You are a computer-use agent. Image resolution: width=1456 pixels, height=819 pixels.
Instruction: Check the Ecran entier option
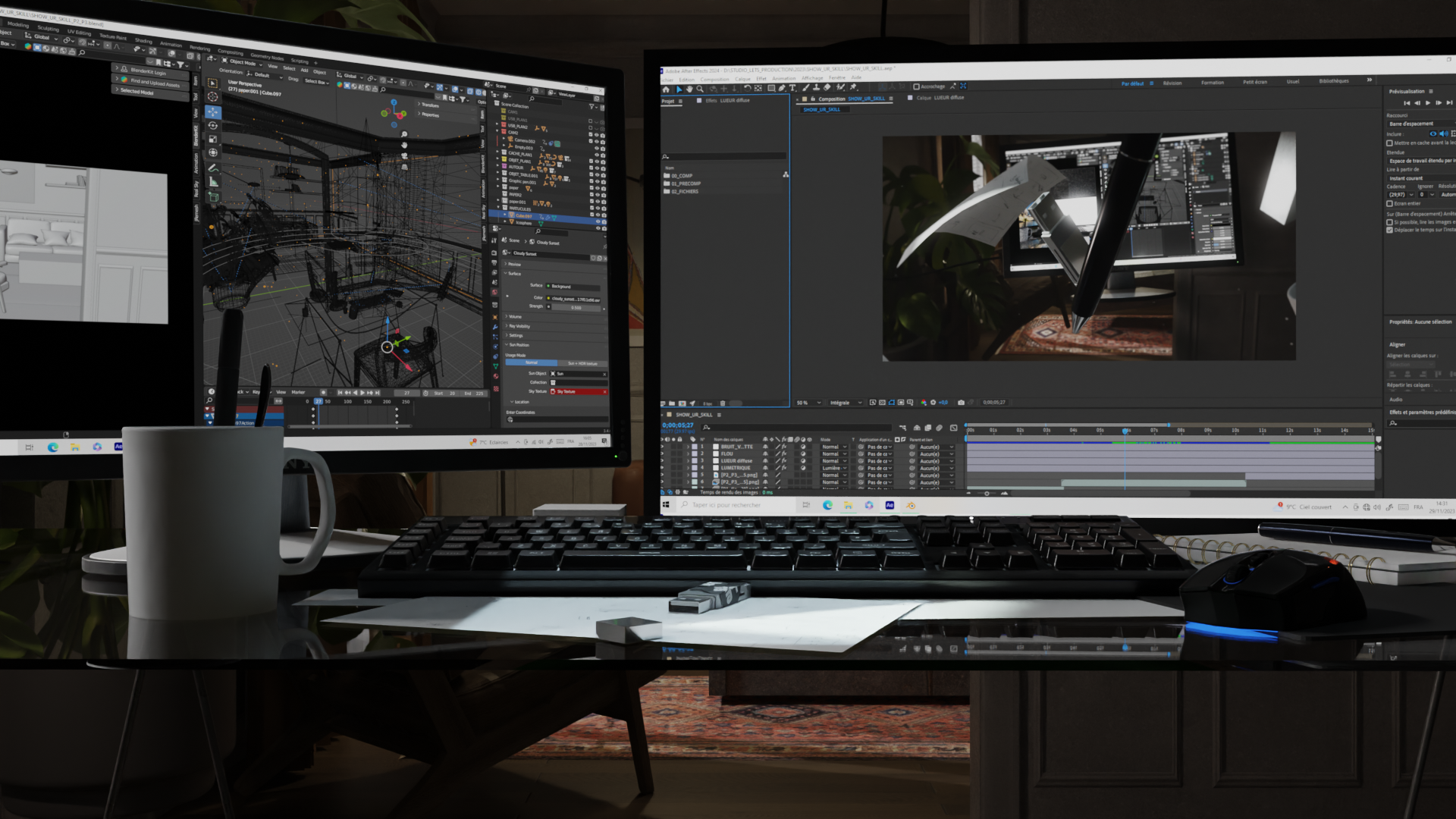[1389, 203]
